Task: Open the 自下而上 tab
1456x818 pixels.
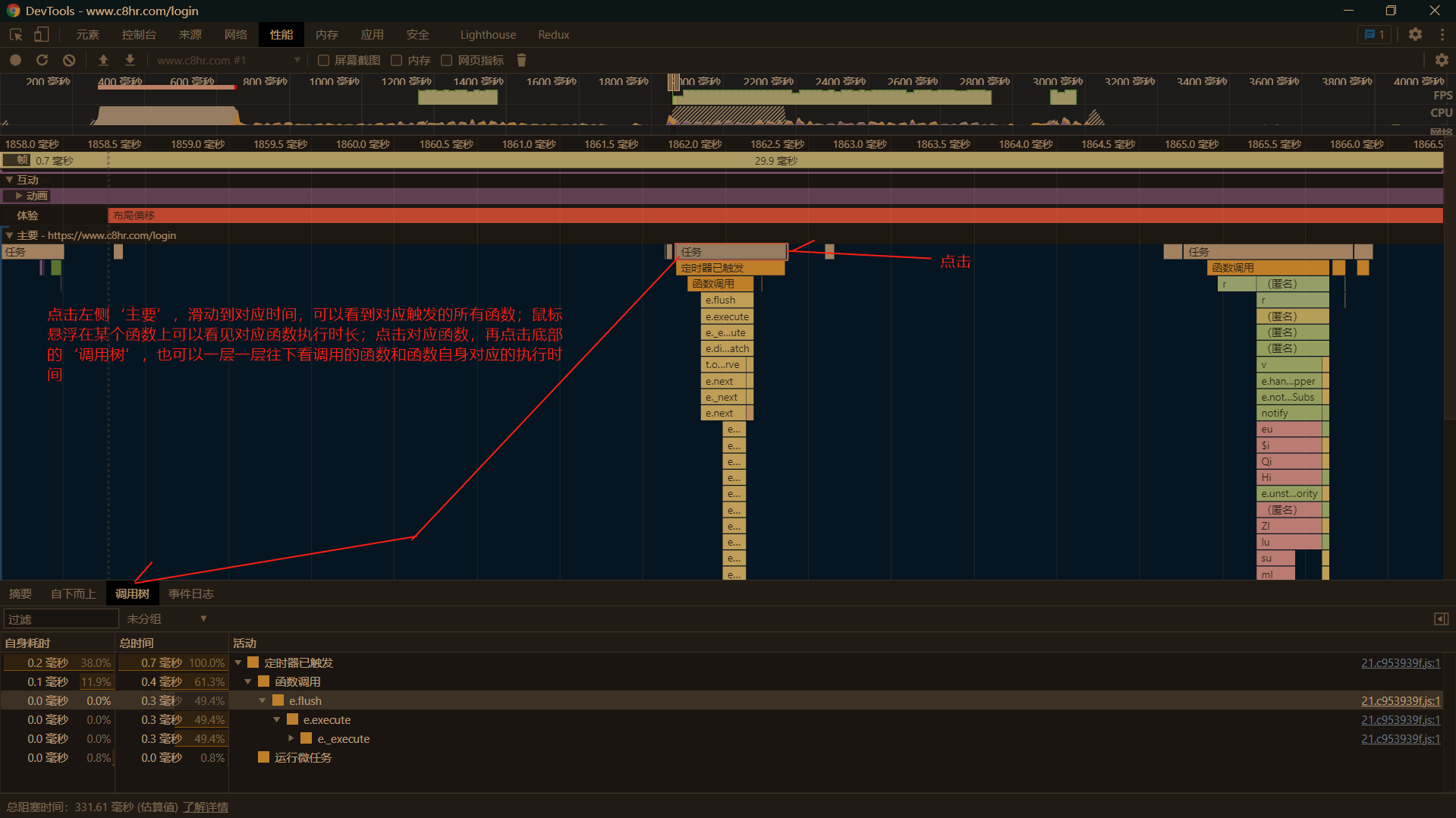Action: point(74,593)
